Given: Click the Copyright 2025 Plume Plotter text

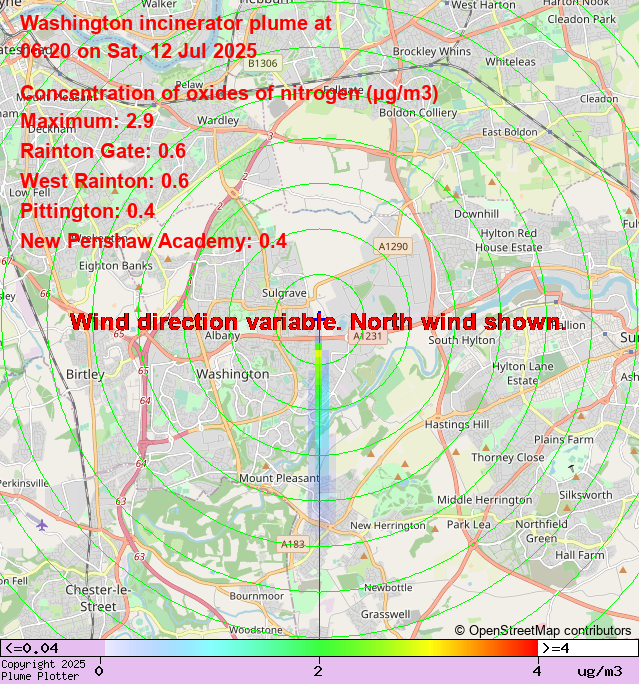Looking at the screenshot, I should pos(43,670).
